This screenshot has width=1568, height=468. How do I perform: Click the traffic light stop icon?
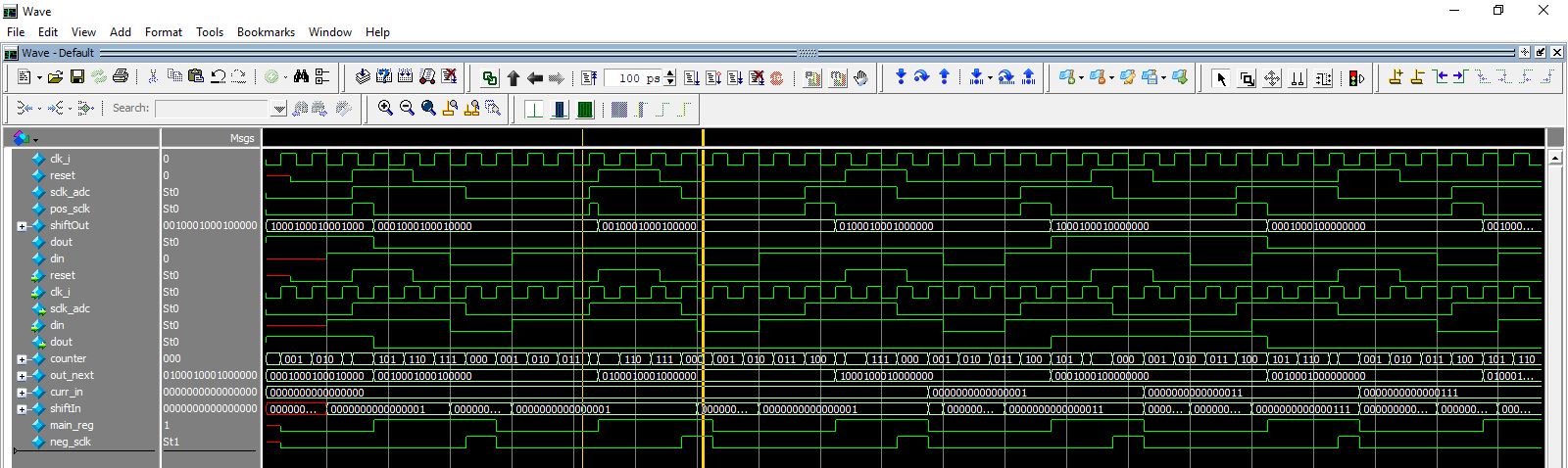coord(1356,78)
